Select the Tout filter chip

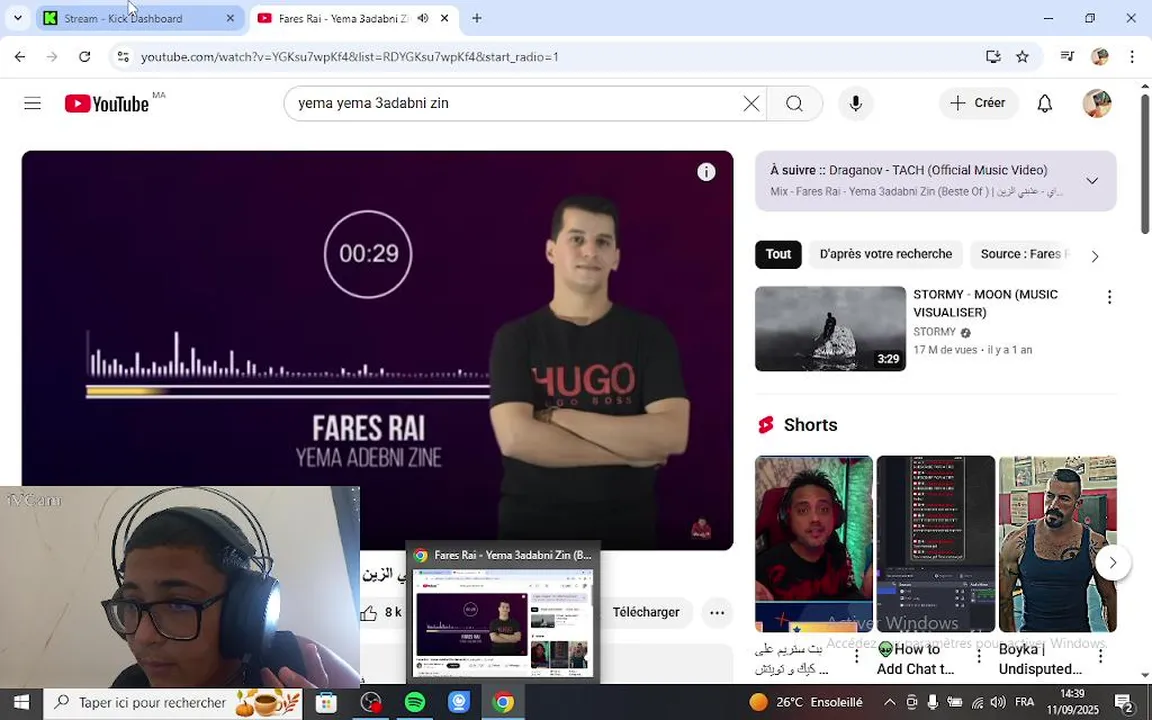pos(778,254)
